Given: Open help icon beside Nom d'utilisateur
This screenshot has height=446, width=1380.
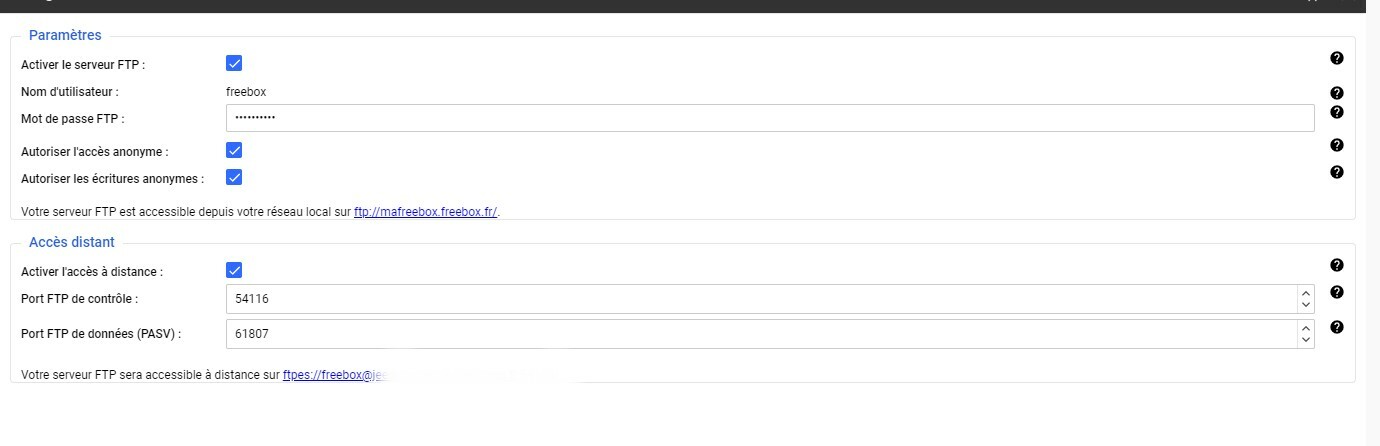Looking at the screenshot, I should coord(1336,93).
